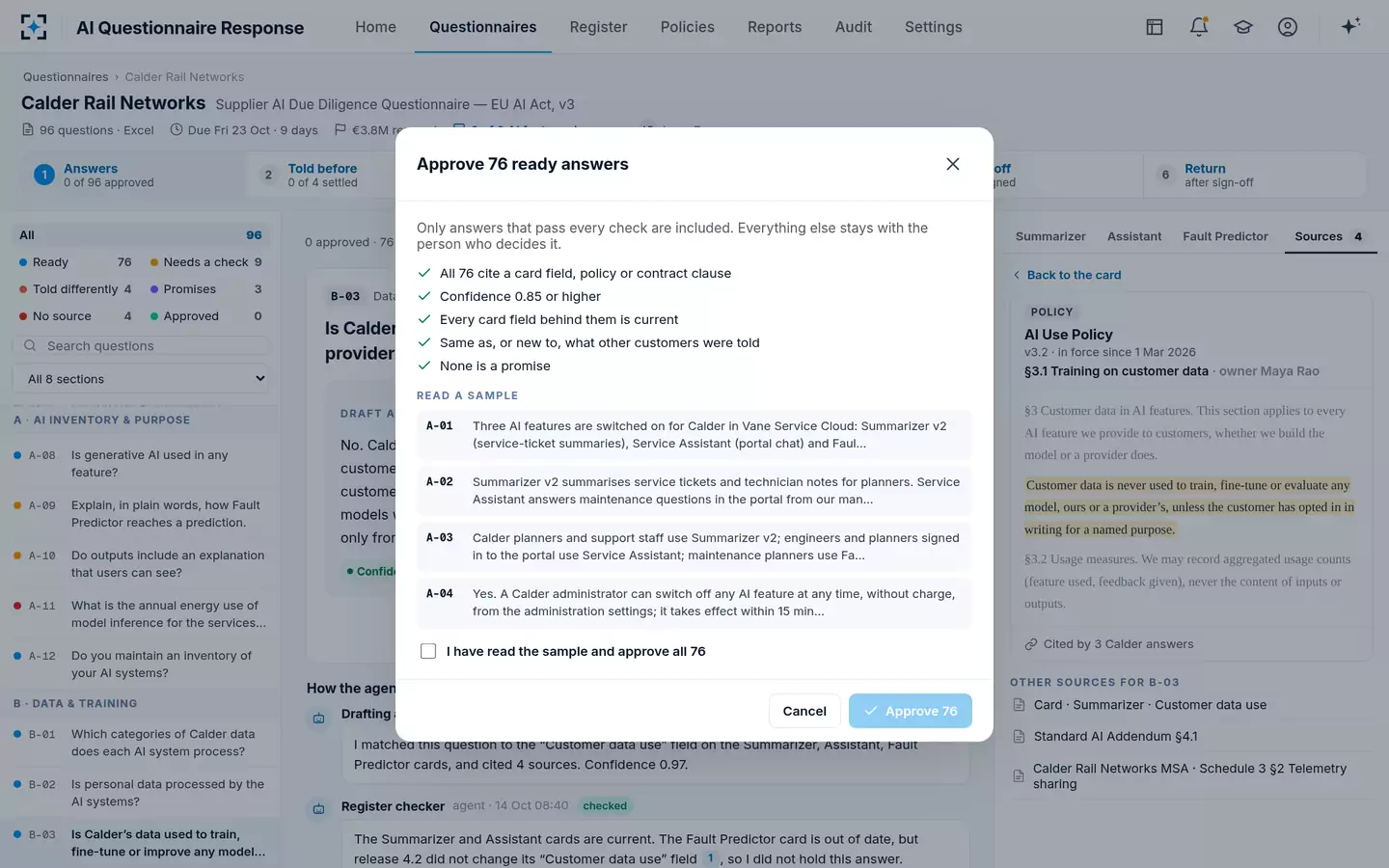
Task: Click document icon for Calder Rail Networks MSA
Action: tap(1020, 776)
